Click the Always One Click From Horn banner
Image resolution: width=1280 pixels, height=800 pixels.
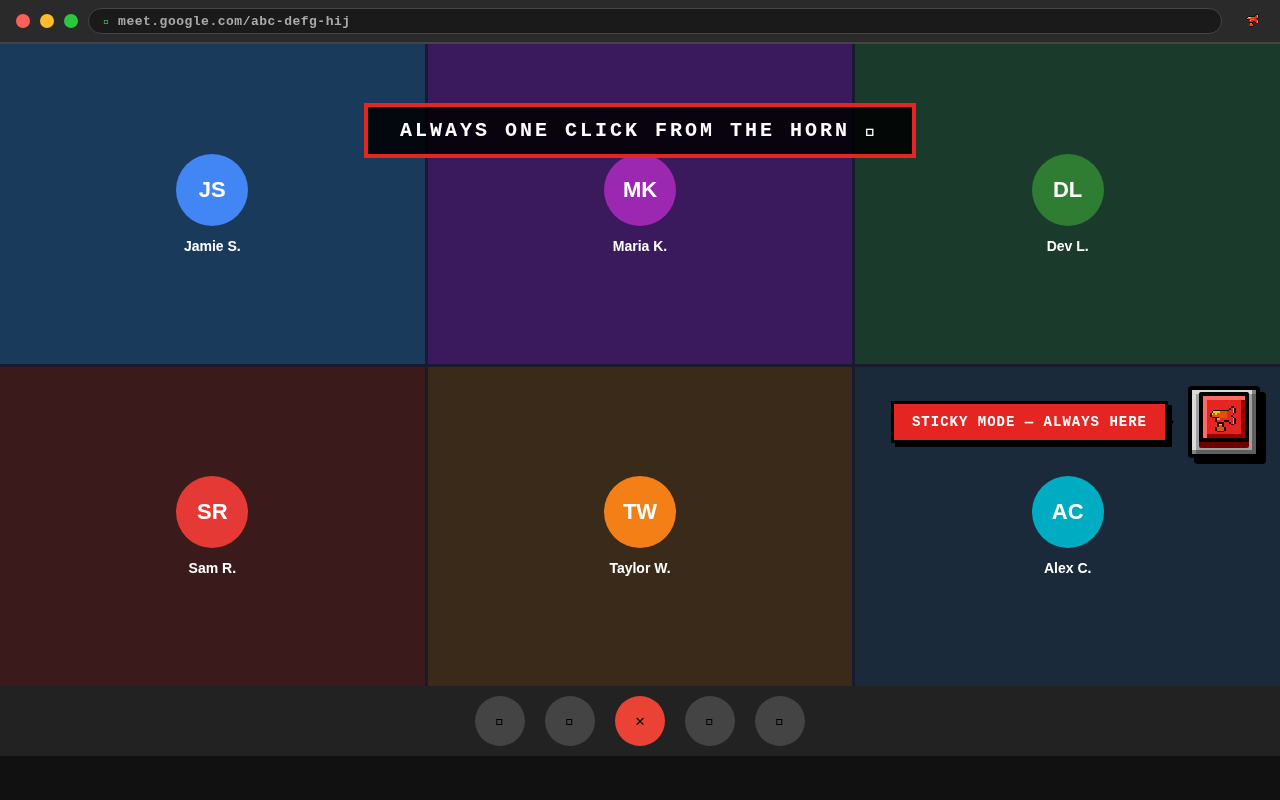point(640,131)
